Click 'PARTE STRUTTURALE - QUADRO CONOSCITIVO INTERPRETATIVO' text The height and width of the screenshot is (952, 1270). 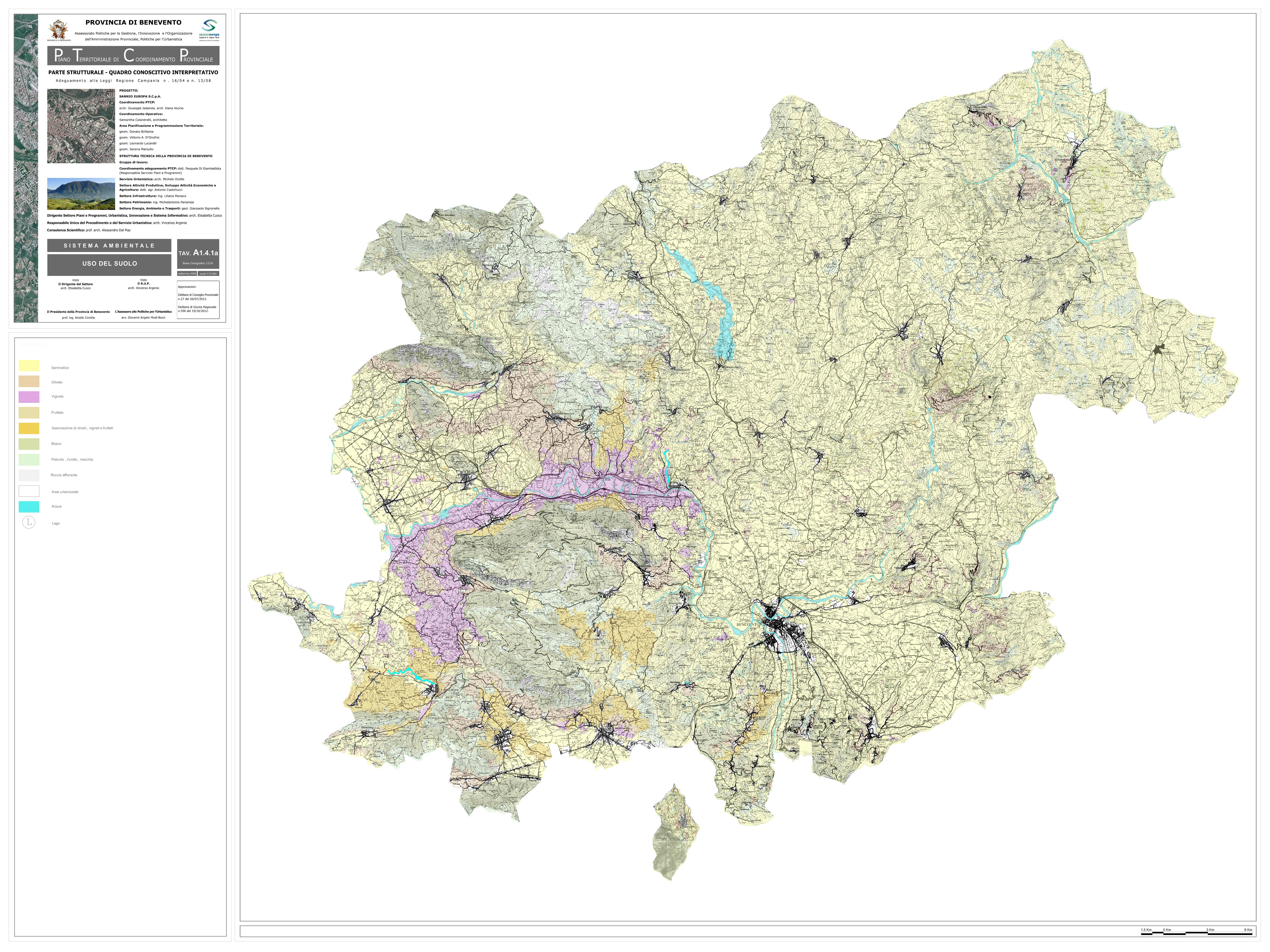(x=133, y=73)
